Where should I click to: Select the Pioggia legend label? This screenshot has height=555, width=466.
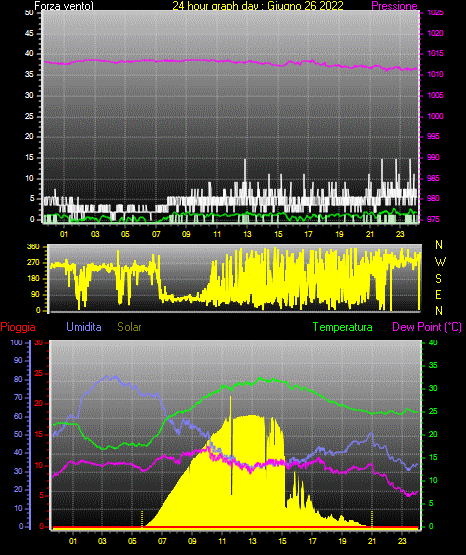tap(18, 327)
